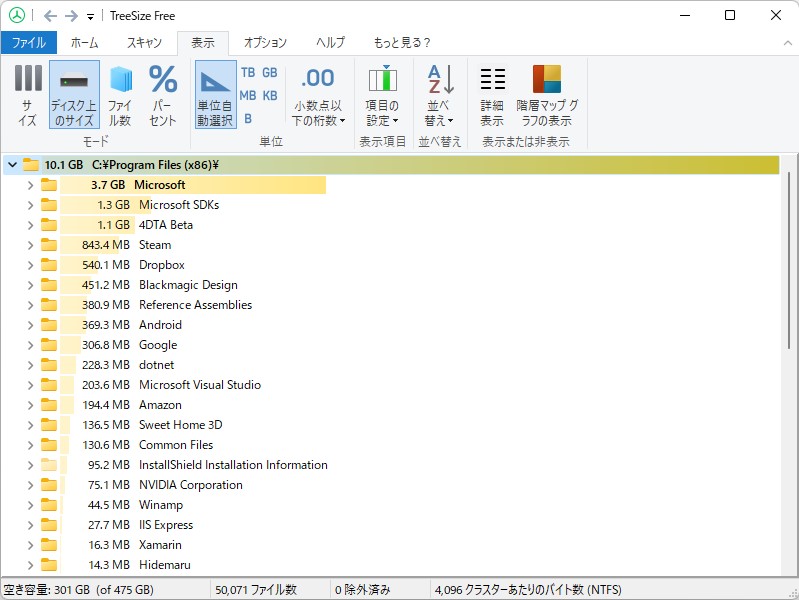799x600 pixels.
Task: Set size unit to B (bytes)
Action: click(x=248, y=119)
